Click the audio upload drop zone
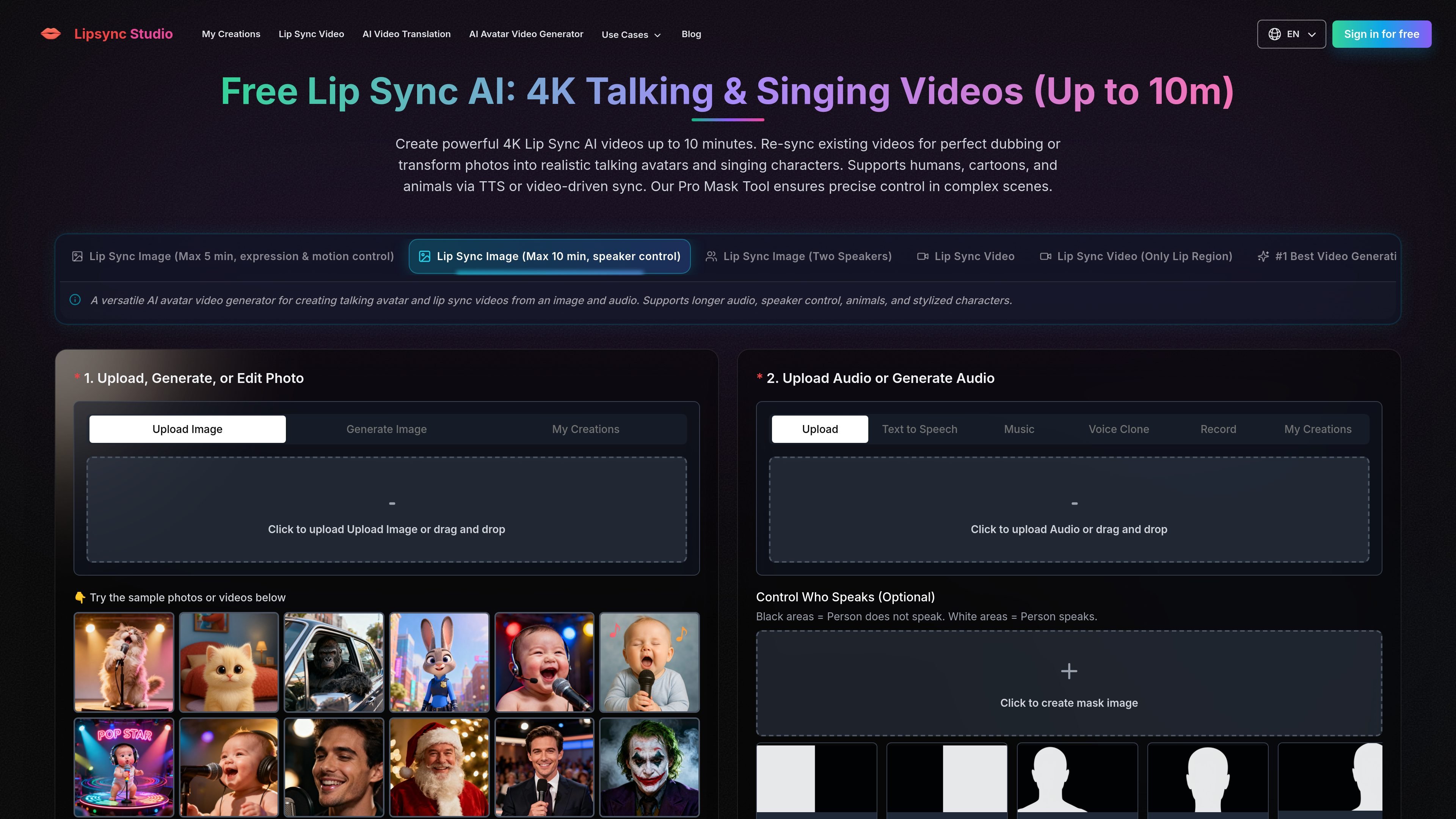1456x819 pixels. (1069, 509)
